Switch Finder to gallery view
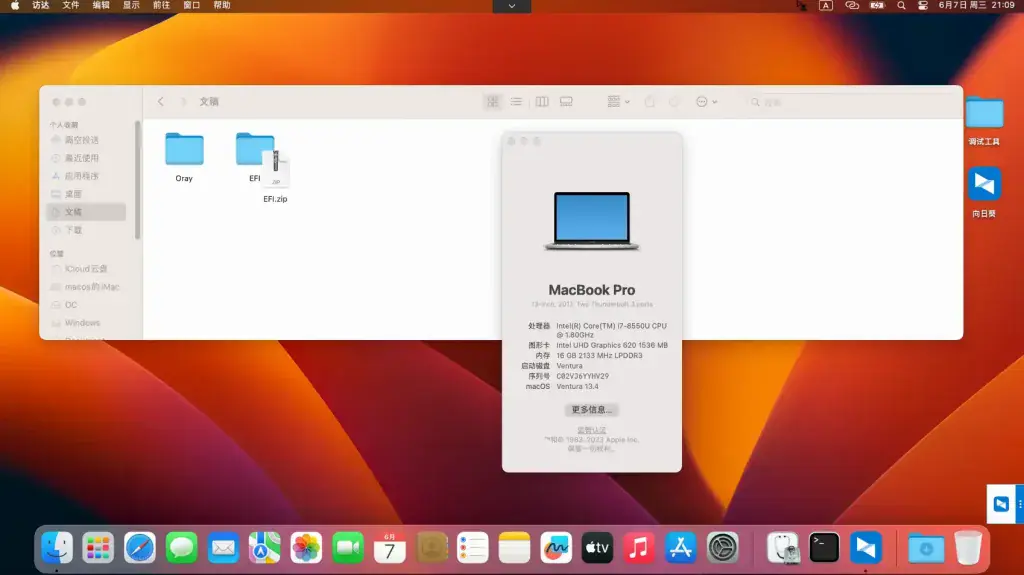1024x575 pixels. click(566, 101)
